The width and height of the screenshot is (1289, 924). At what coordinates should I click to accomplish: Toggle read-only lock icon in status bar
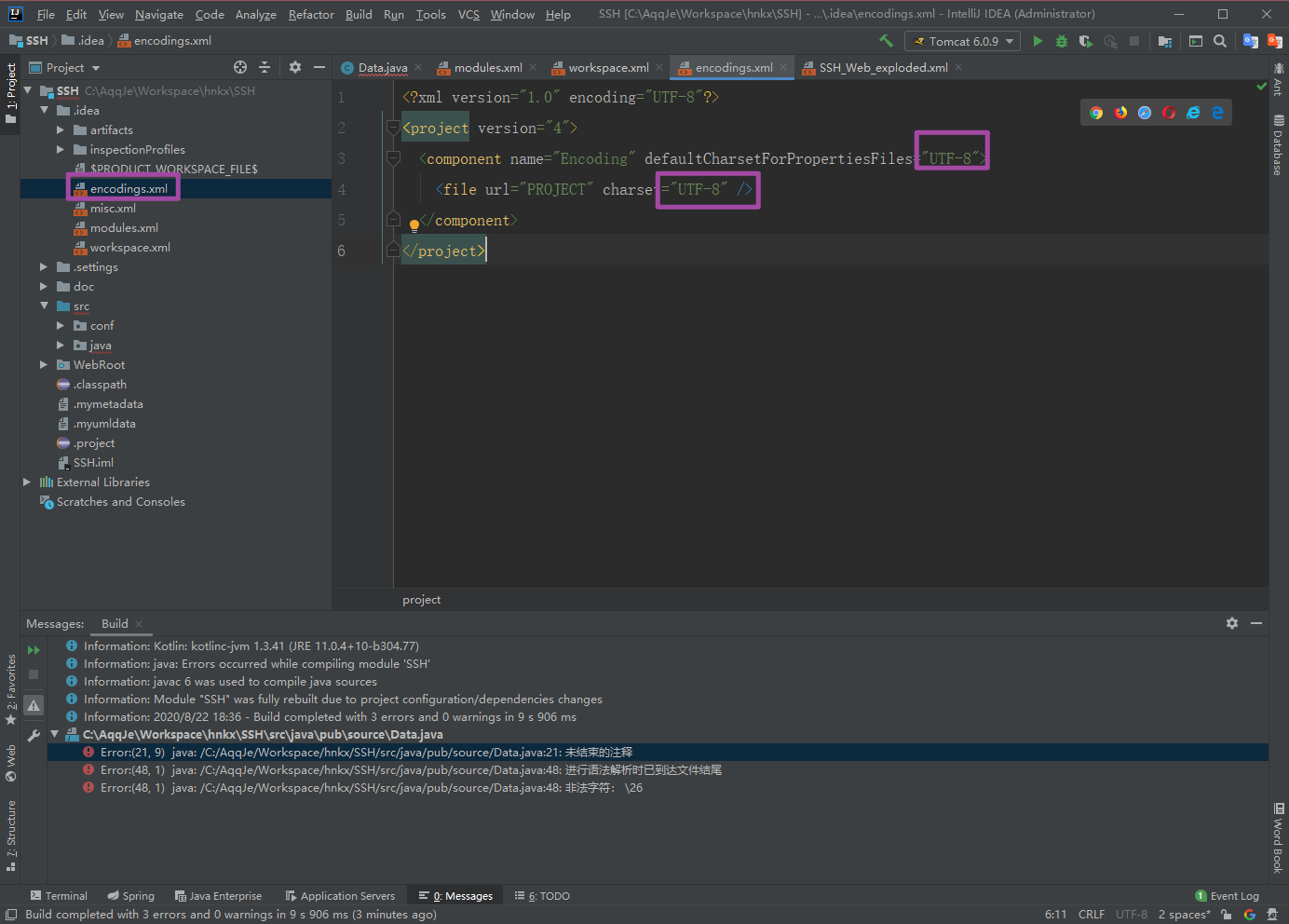(1227, 915)
